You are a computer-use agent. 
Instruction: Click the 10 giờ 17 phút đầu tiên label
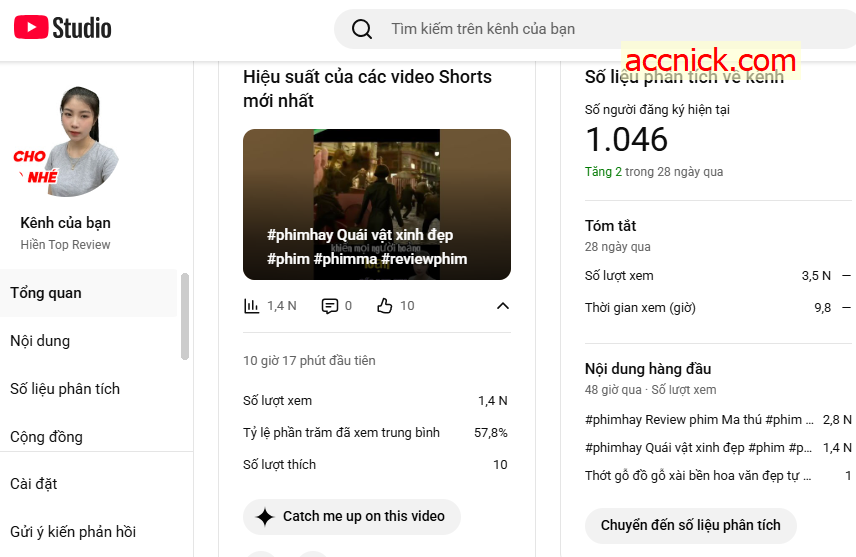309,360
